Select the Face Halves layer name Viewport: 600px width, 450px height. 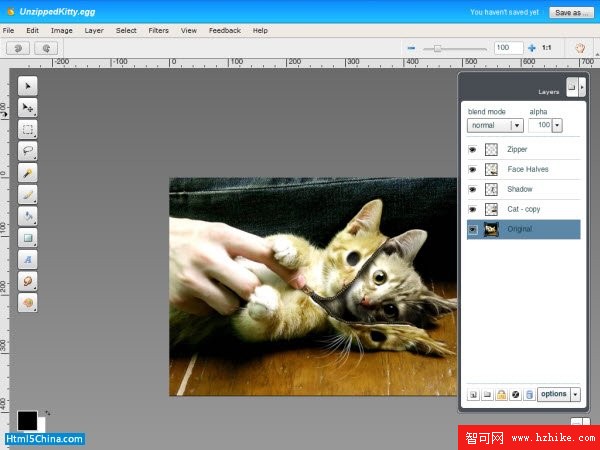[528, 170]
